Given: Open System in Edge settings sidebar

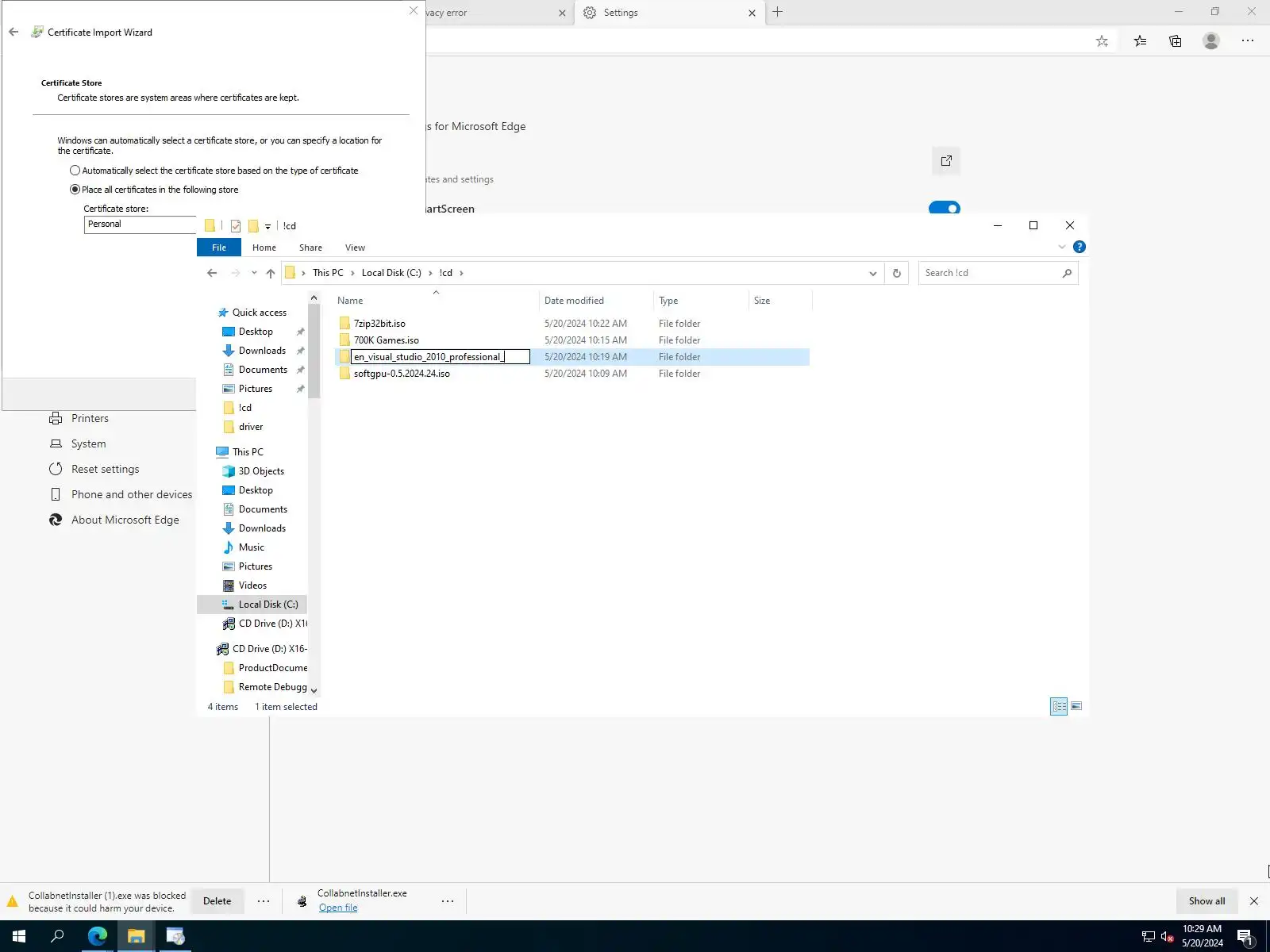Looking at the screenshot, I should point(88,443).
